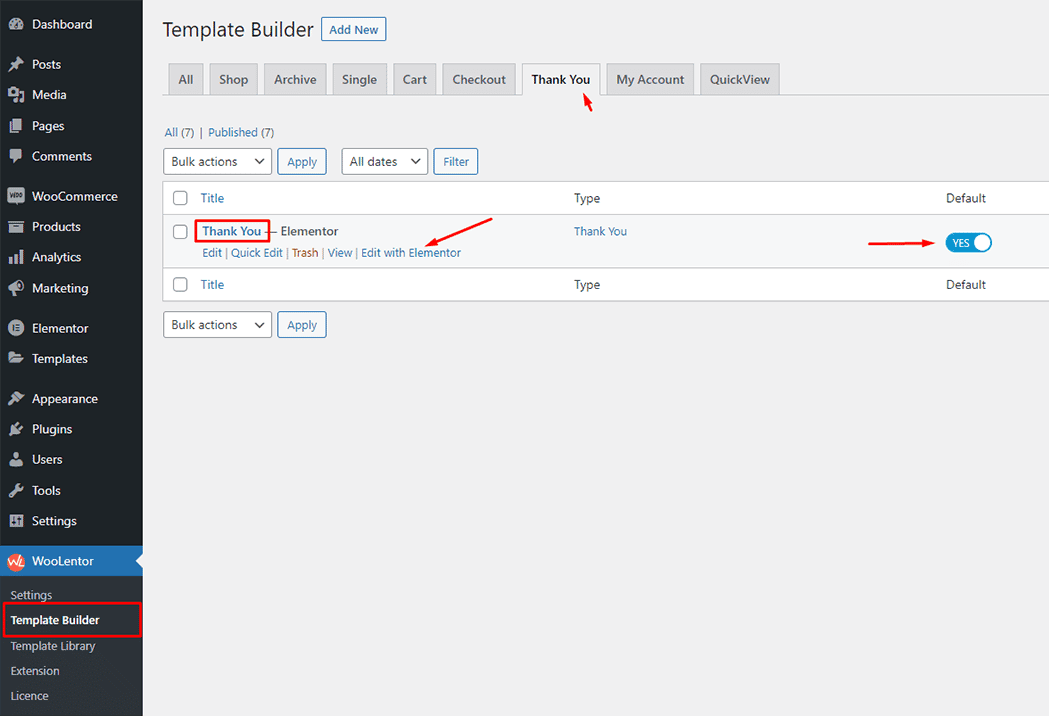Click Trash under Thank You template

point(305,253)
